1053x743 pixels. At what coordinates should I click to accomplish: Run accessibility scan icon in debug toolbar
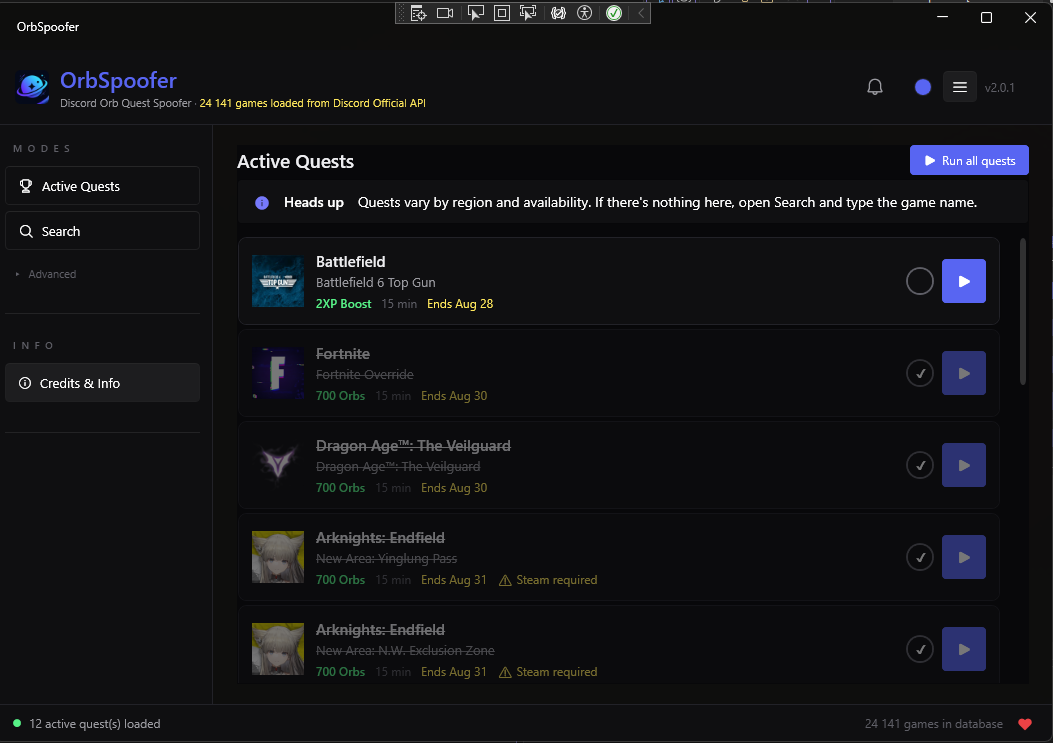point(585,13)
